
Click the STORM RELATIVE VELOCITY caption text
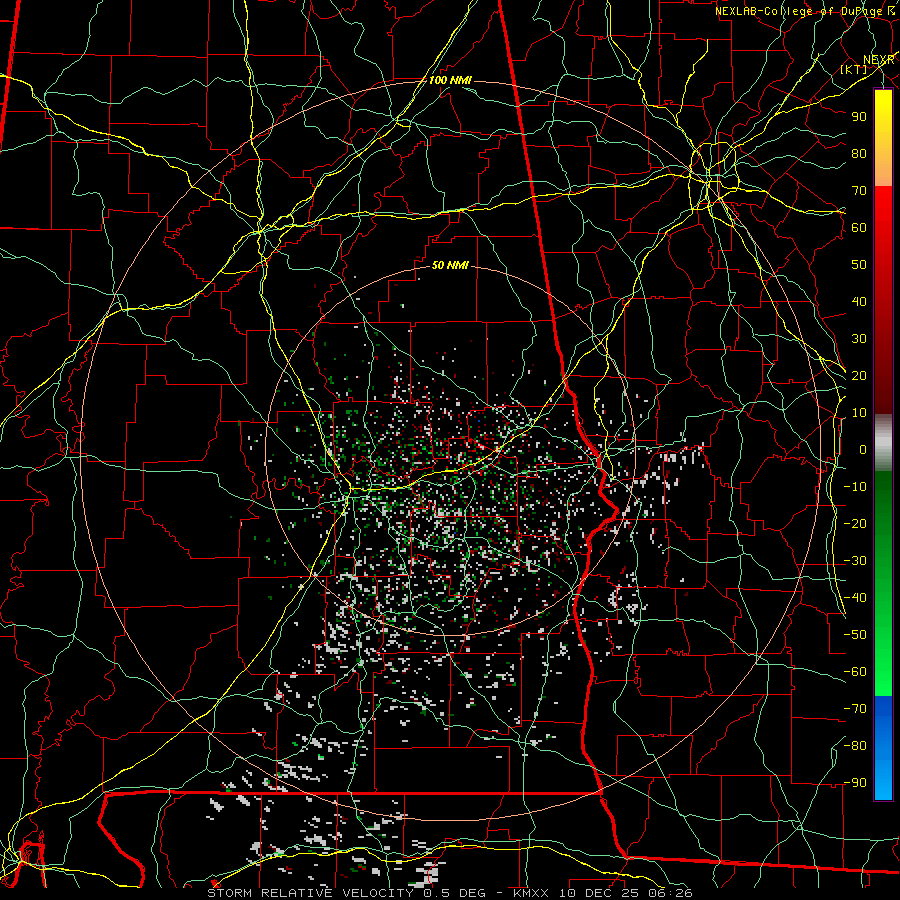(x=310, y=893)
